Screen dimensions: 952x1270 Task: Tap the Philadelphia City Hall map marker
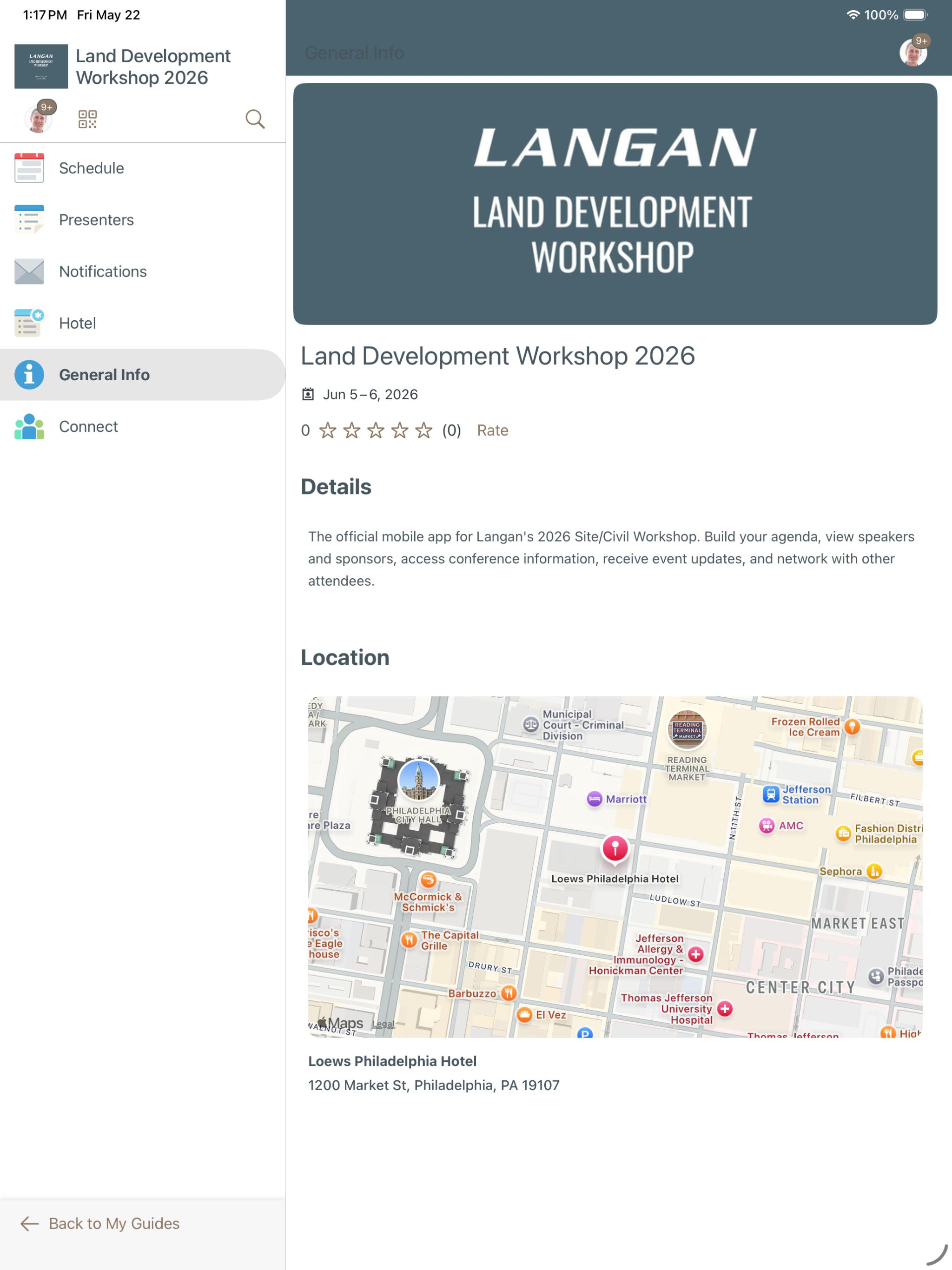(x=418, y=780)
